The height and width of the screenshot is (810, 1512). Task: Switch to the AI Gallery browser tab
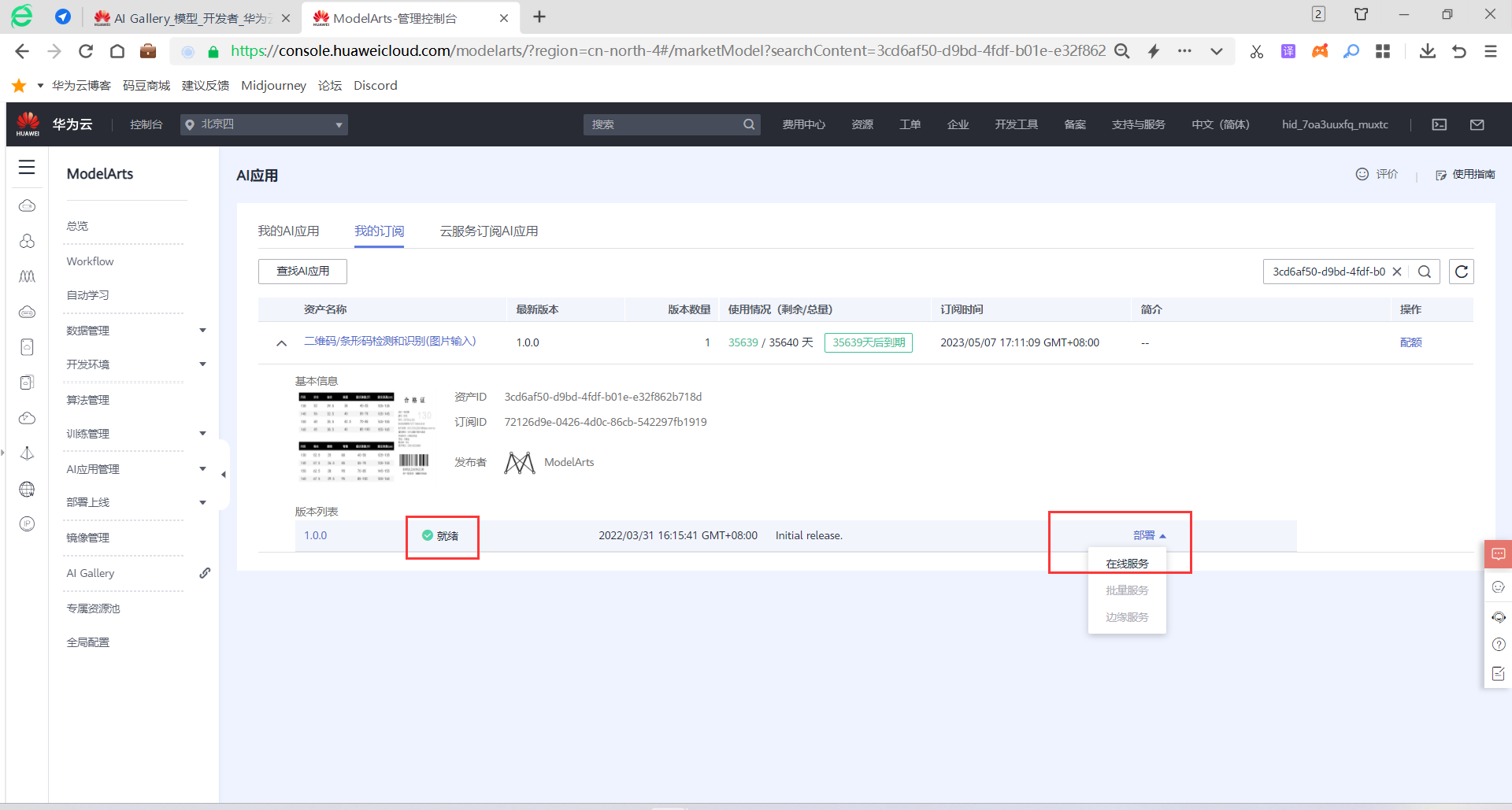[x=191, y=17]
